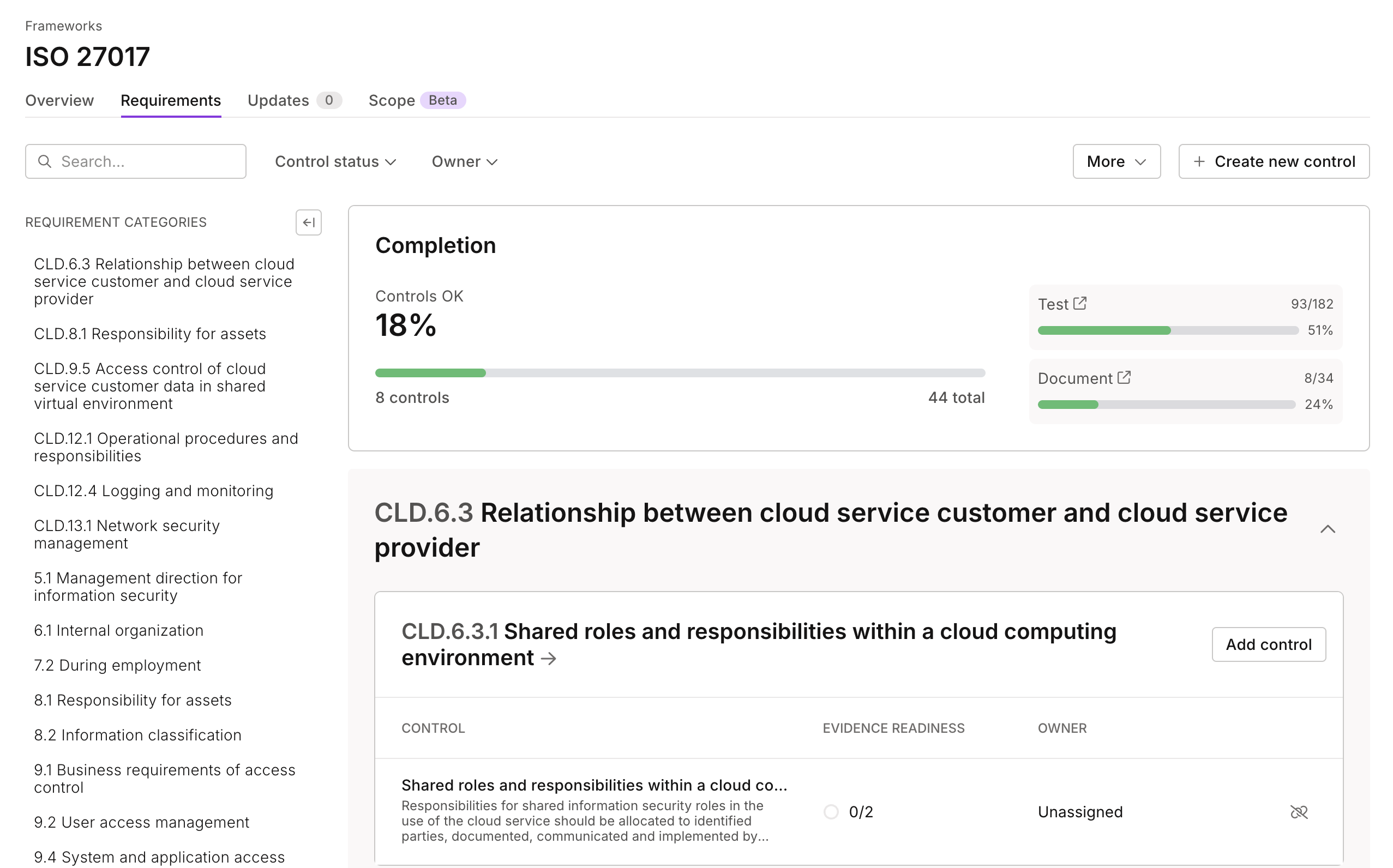This screenshot has width=1393, height=868.
Task: Select 9.1 Business requirements of access control
Action: 165,779
